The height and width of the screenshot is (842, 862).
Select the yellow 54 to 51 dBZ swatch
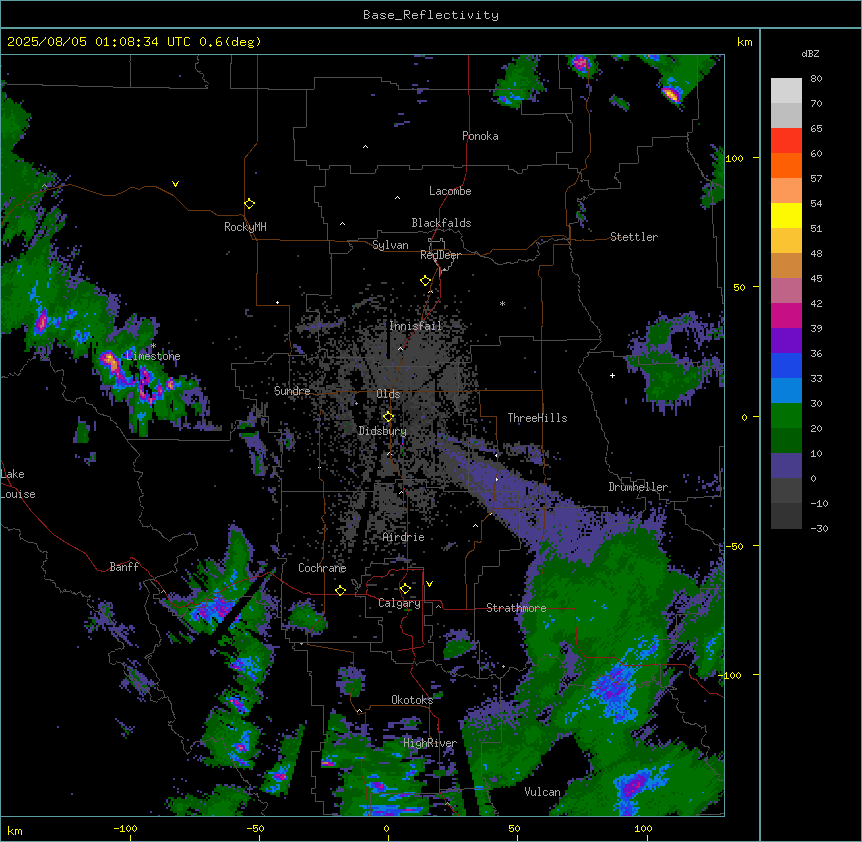tap(786, 216)
